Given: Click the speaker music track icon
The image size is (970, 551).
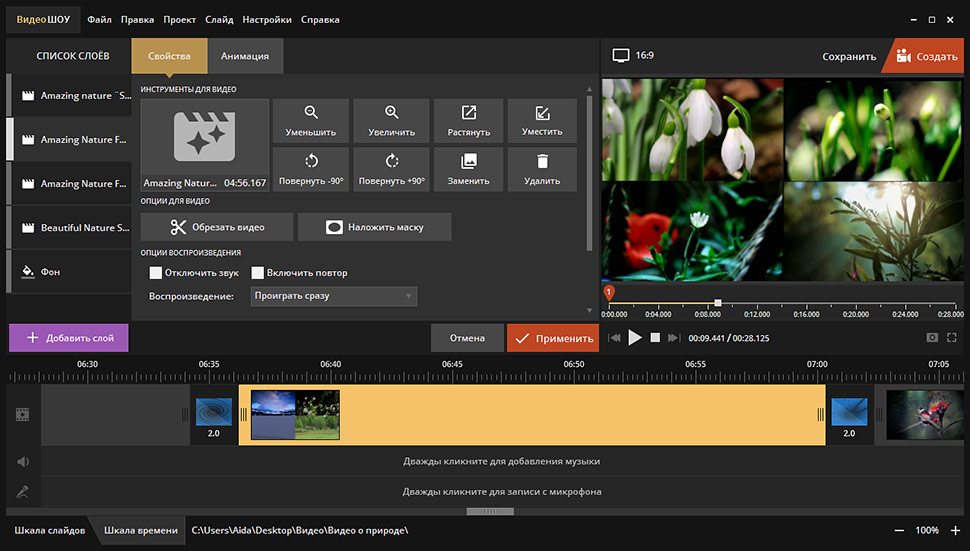Looking at the screenshot, I should pos(22,461).
